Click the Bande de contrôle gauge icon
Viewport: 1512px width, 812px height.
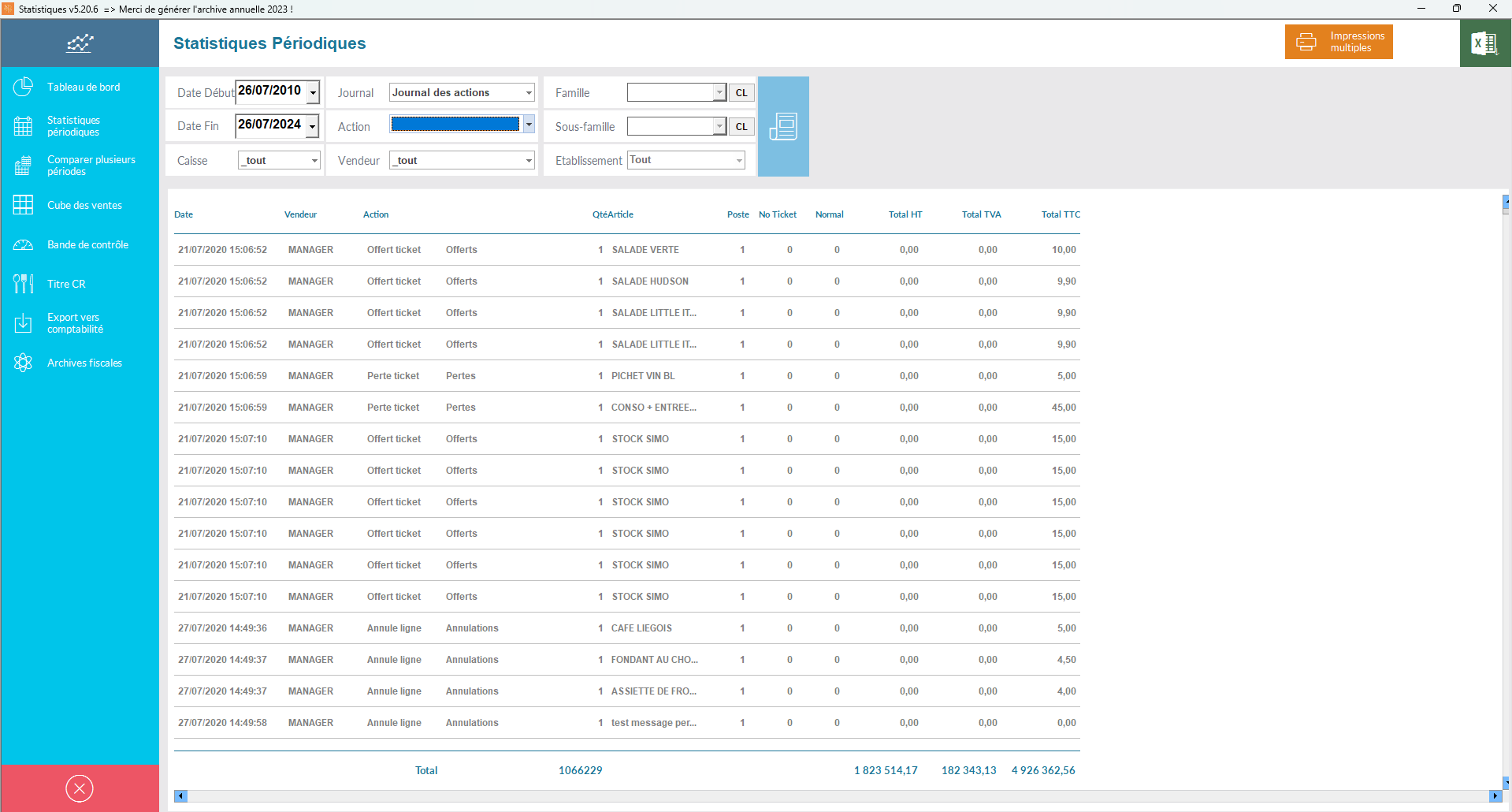(x=24, y=244)
